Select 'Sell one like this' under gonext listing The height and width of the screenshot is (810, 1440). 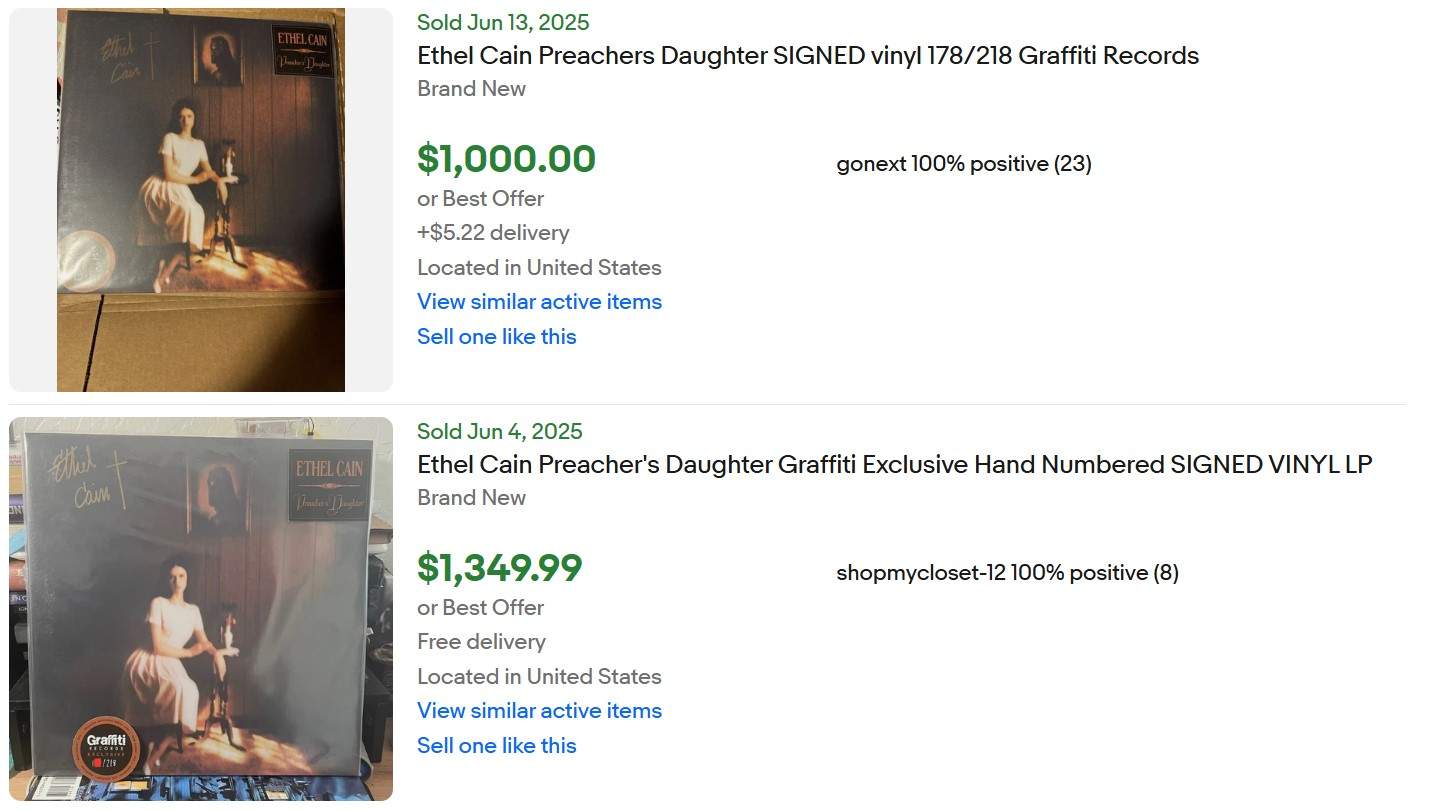point(497,337)
